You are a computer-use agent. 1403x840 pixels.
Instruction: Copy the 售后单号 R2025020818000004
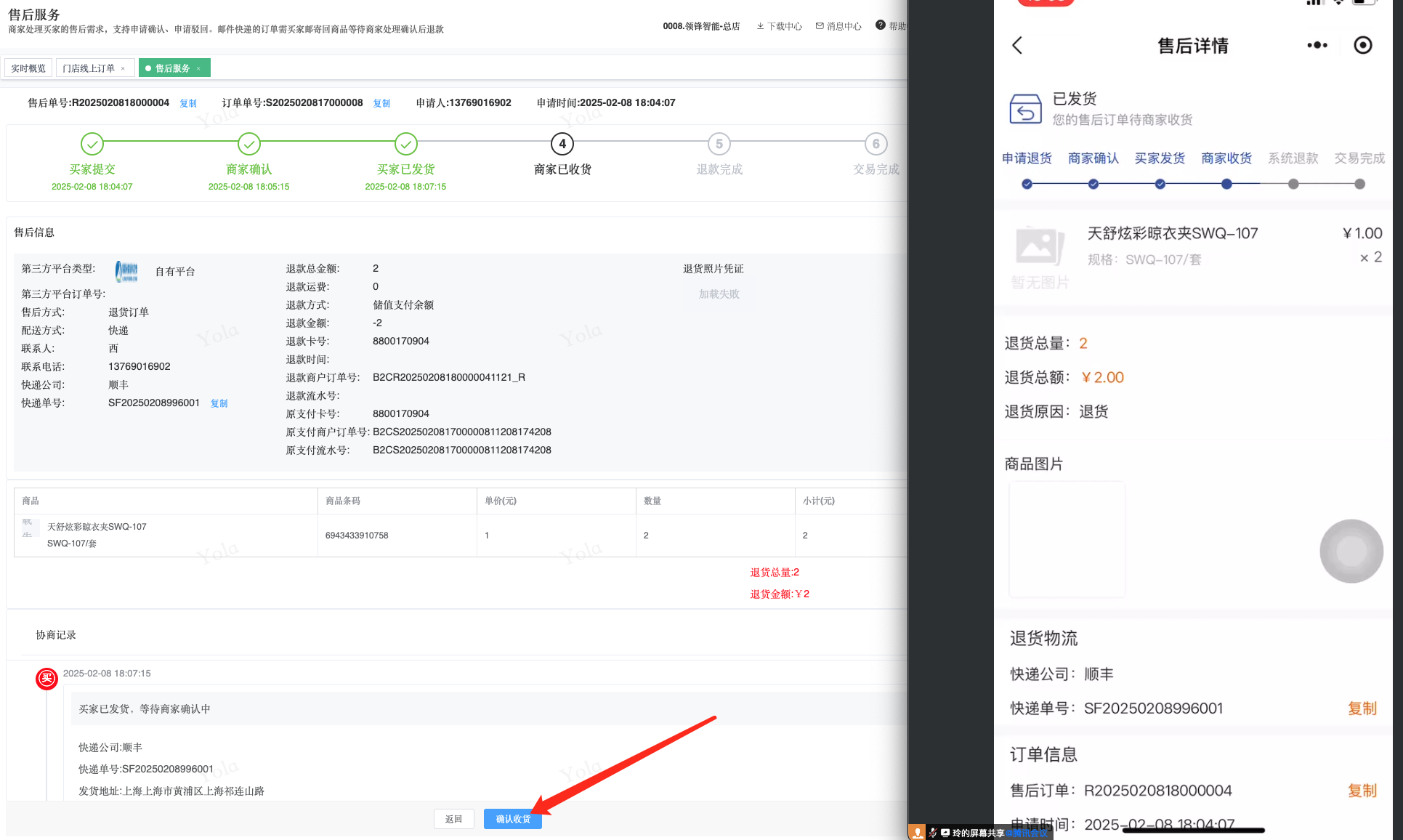pyautogui.click(x=188, y=104)
